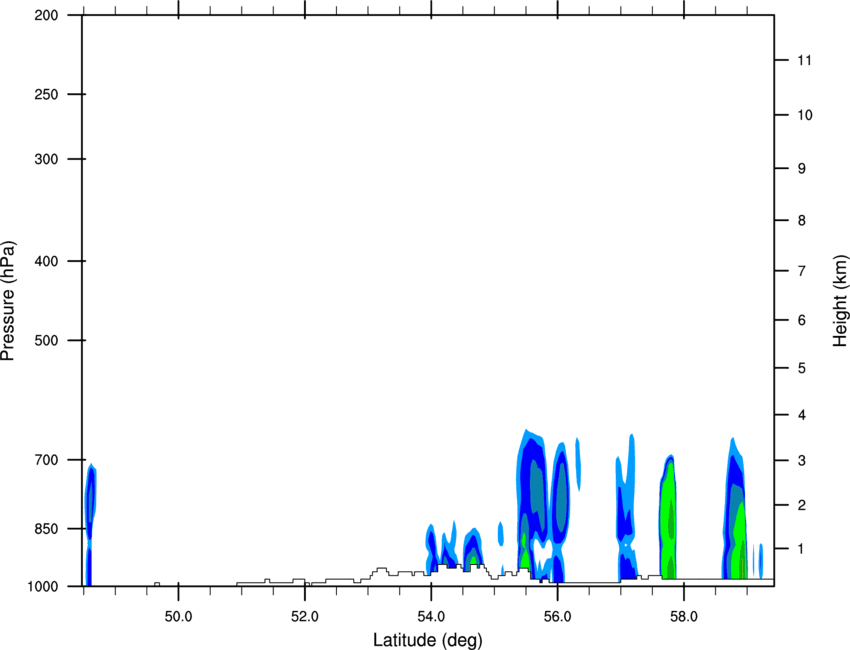The image size is (850, 650).
Task: Click the small contour blob at 54.0 latitude
Action: 431,548
